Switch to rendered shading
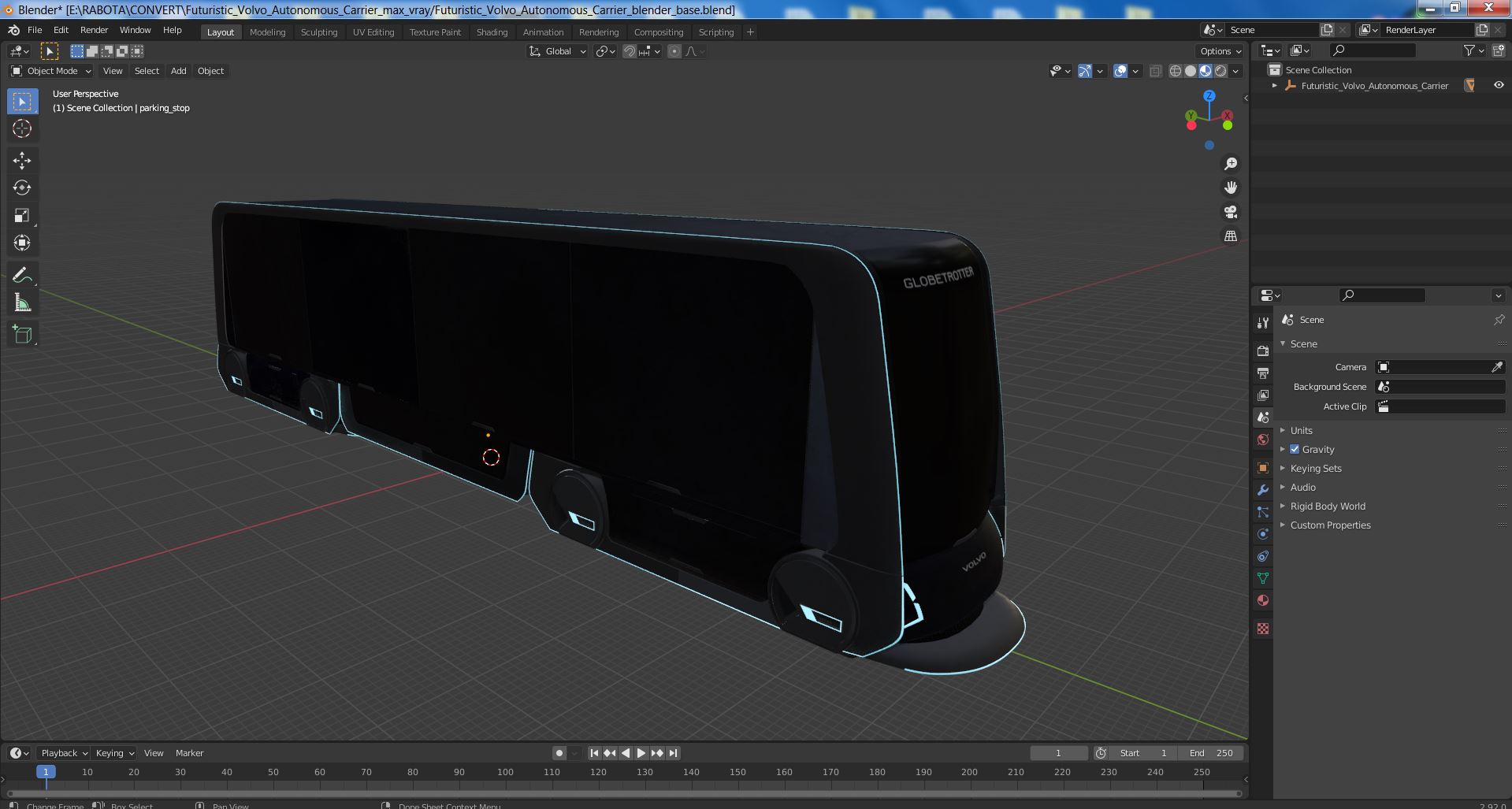The width and height of the screenshot is (1512, 809). [x=1220, y=71]
